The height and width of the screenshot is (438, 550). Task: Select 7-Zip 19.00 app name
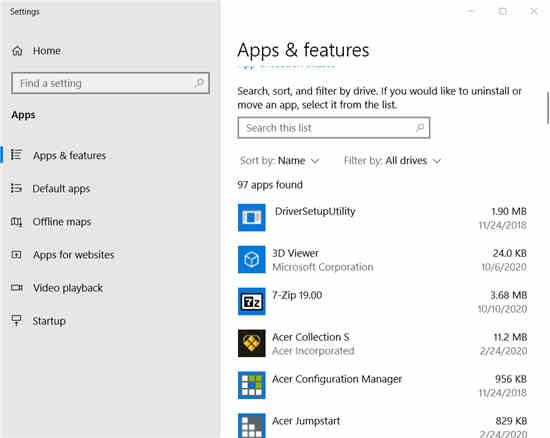click(297, 295)
